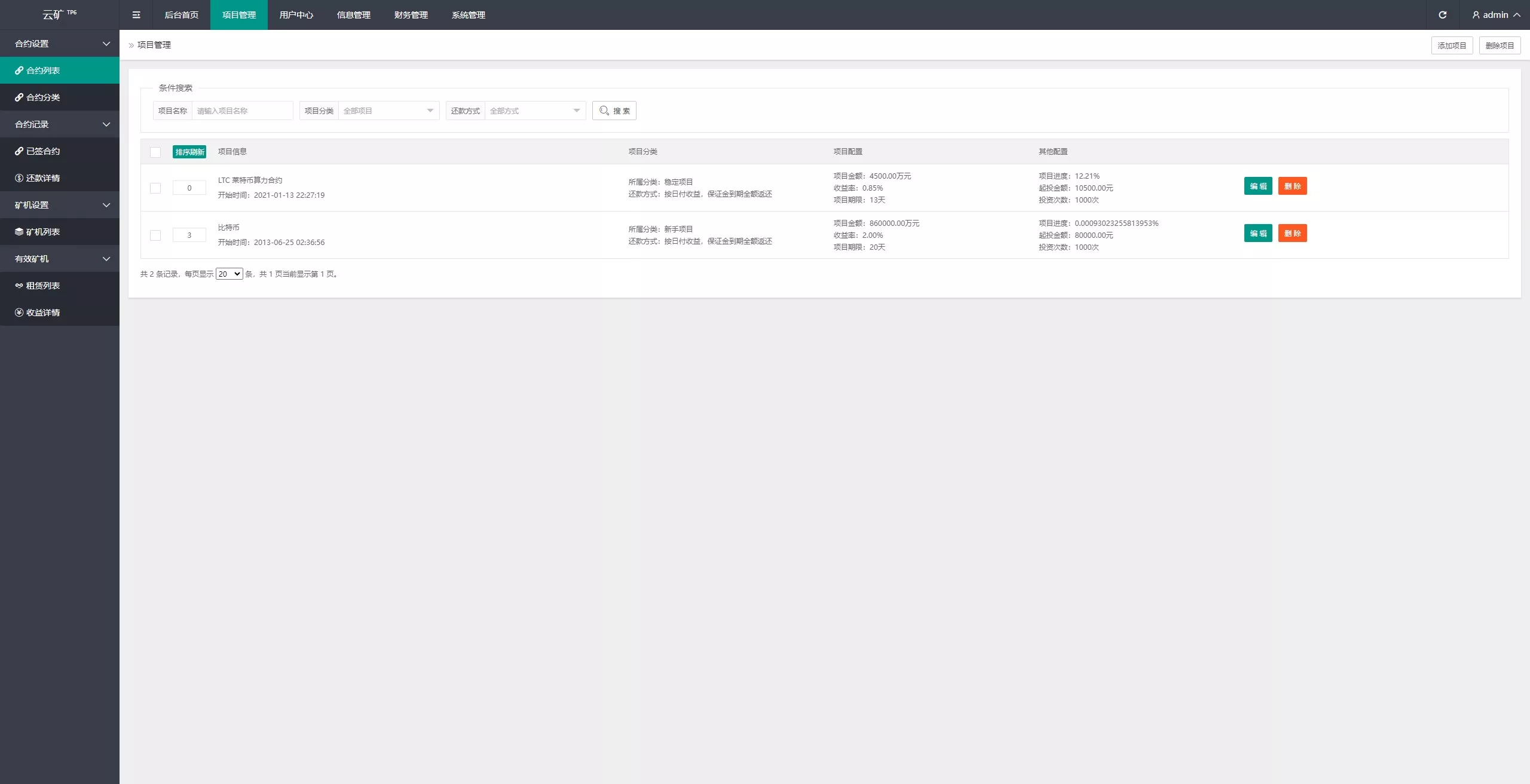1530x784 pixels.
Task: Toggle the select-all checkbox in table header
Action: pyautogui.click(x=155, y=152)
